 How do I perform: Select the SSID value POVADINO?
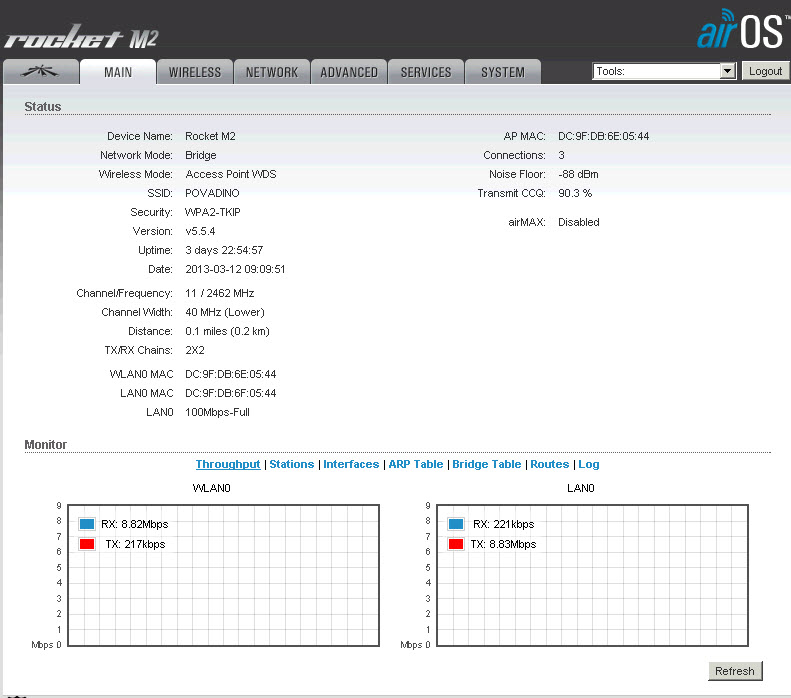[x=212, y=193]
